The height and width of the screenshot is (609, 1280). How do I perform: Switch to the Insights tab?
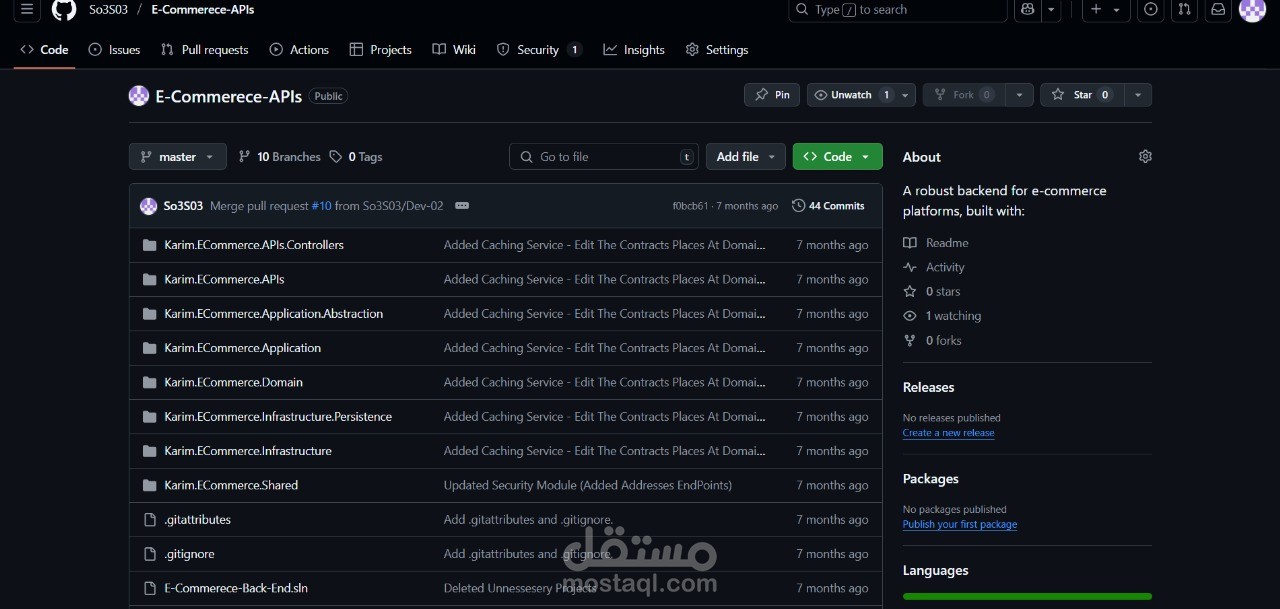[634, 50]
